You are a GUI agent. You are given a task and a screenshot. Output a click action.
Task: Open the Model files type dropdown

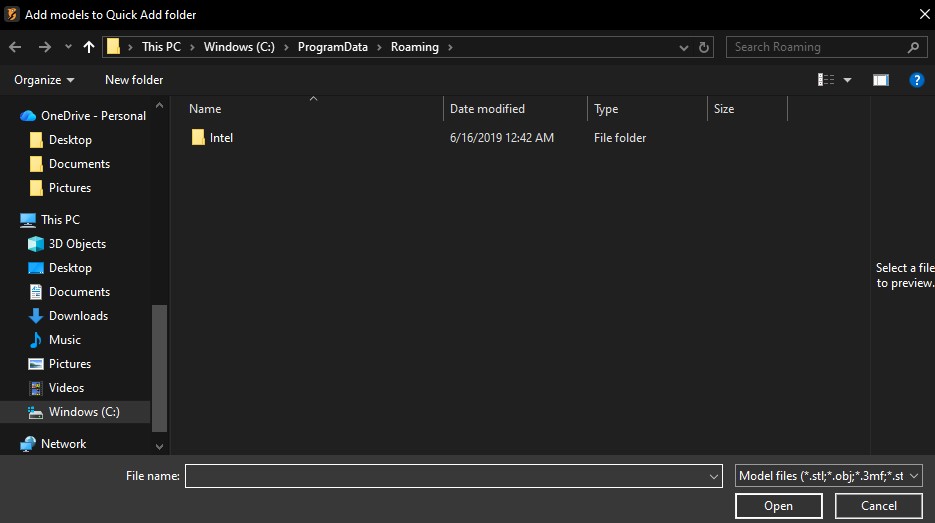[x=828, y=476]
